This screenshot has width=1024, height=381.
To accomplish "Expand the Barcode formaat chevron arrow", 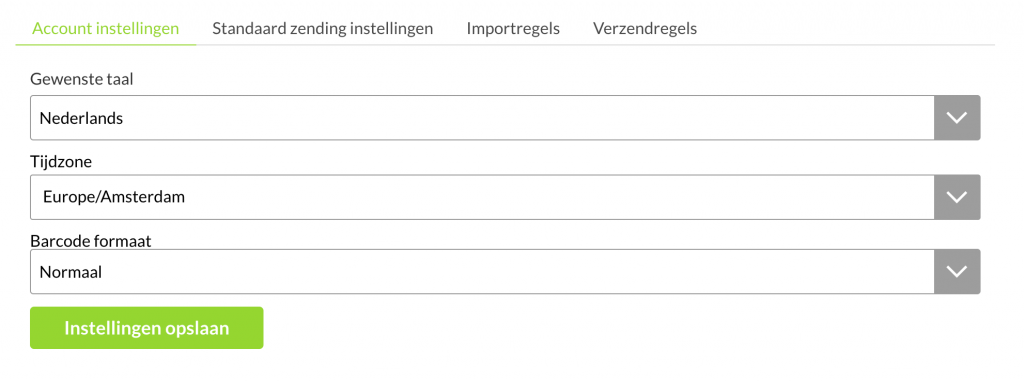I will pyautogui.click(x=957, y=271).
